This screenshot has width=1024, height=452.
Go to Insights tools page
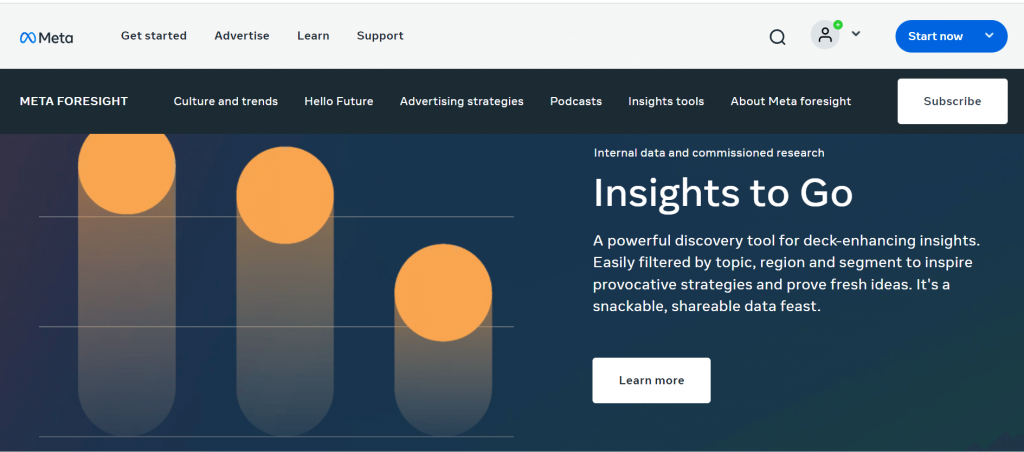[666, 101]
